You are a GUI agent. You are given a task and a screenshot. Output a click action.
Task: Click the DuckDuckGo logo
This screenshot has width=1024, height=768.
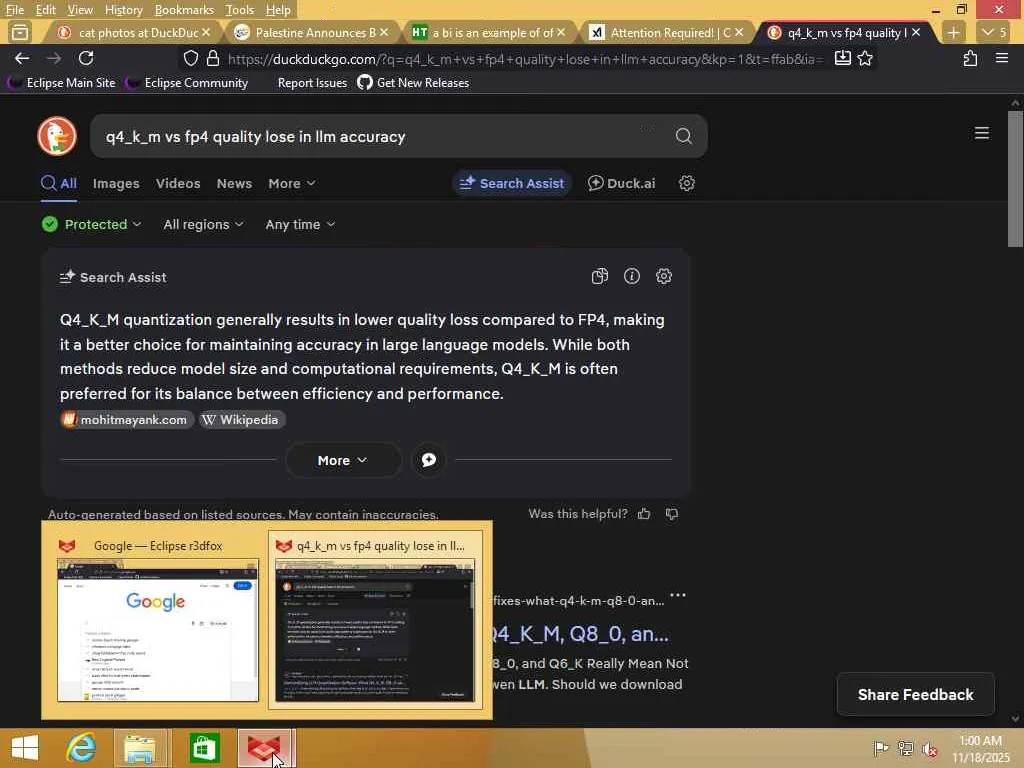pyautogui.click(x=57, y=136)
